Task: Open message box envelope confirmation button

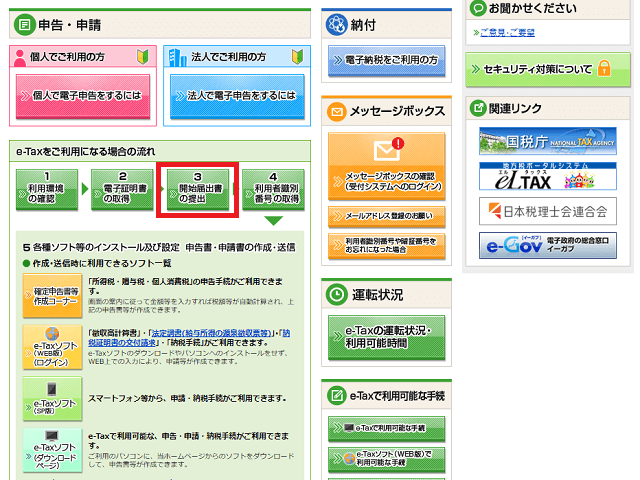Action: [386, 165]
